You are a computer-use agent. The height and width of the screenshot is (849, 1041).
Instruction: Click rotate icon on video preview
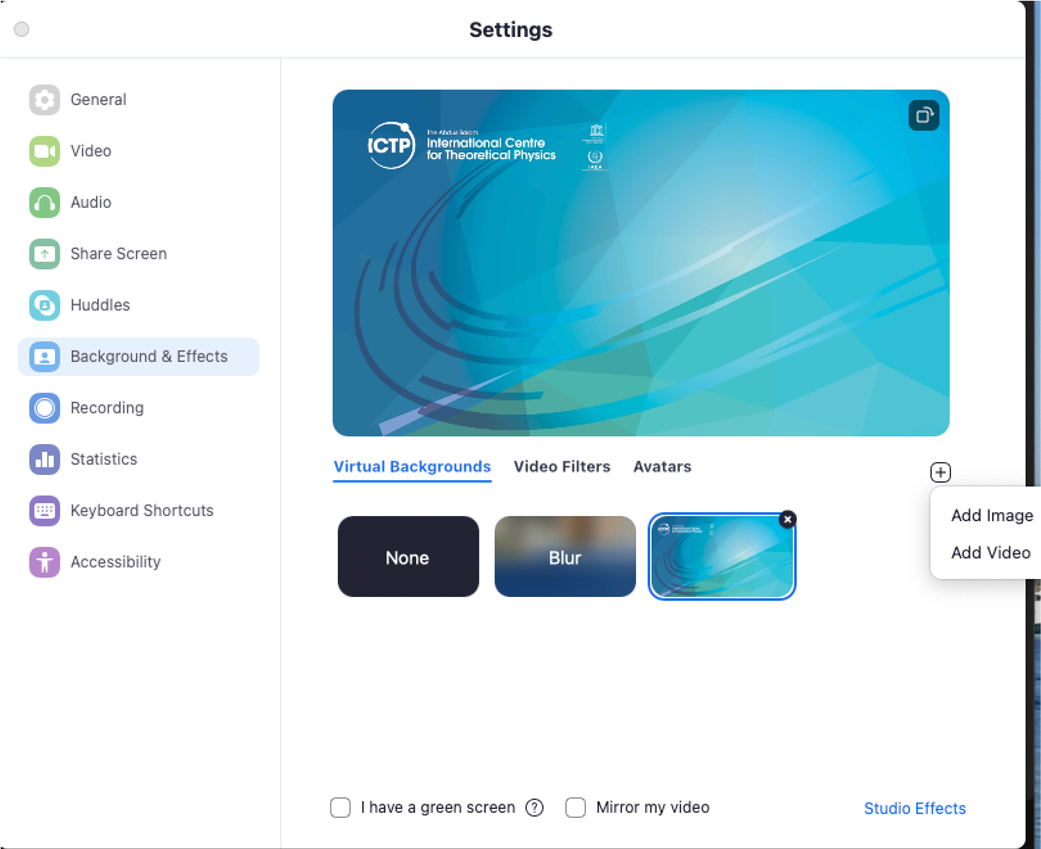click(x=923, y=115)
